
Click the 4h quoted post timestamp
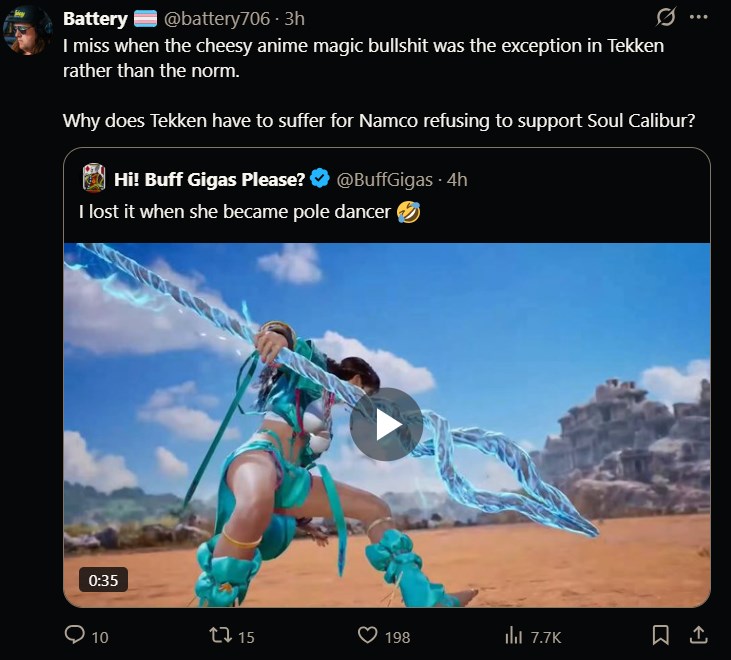point(457,180)
